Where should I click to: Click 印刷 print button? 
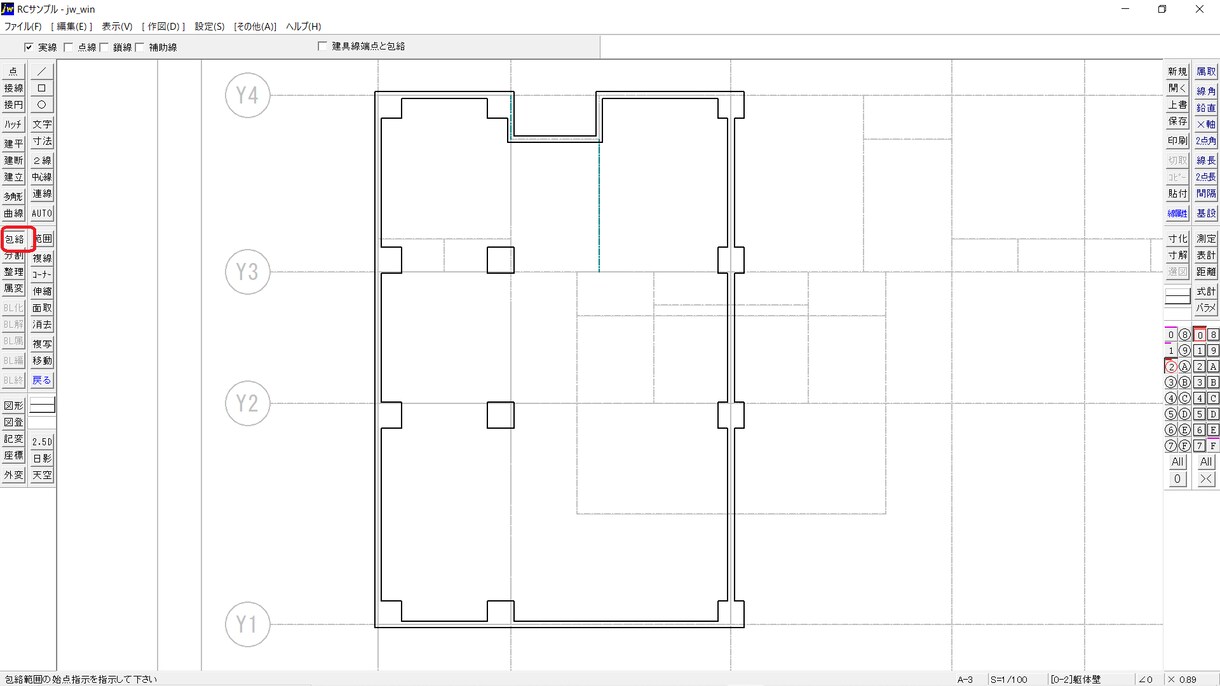pyautogui.click(x=1177, y=142)
